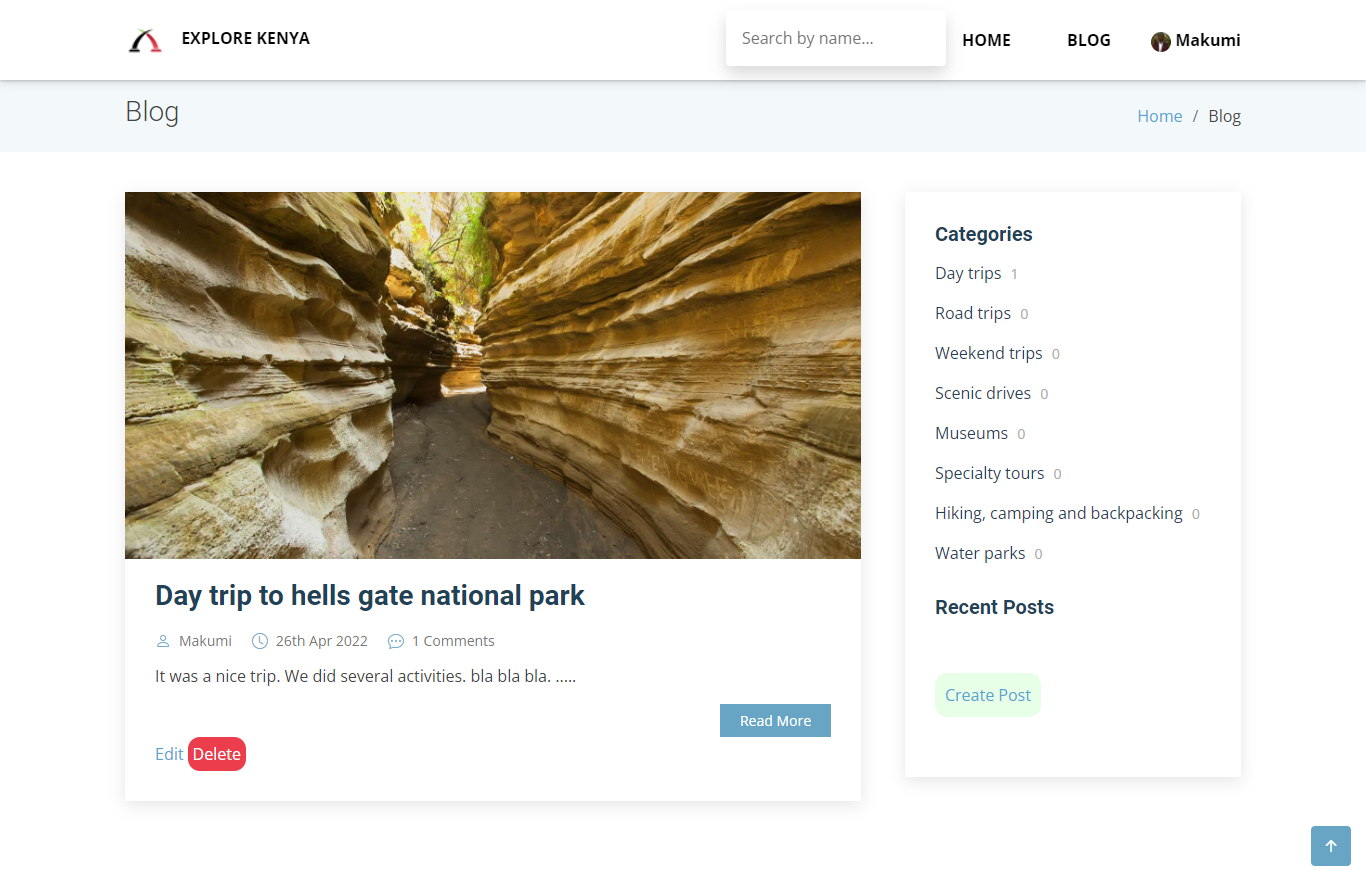Open the HOME menu item

(x=986, y=40)
